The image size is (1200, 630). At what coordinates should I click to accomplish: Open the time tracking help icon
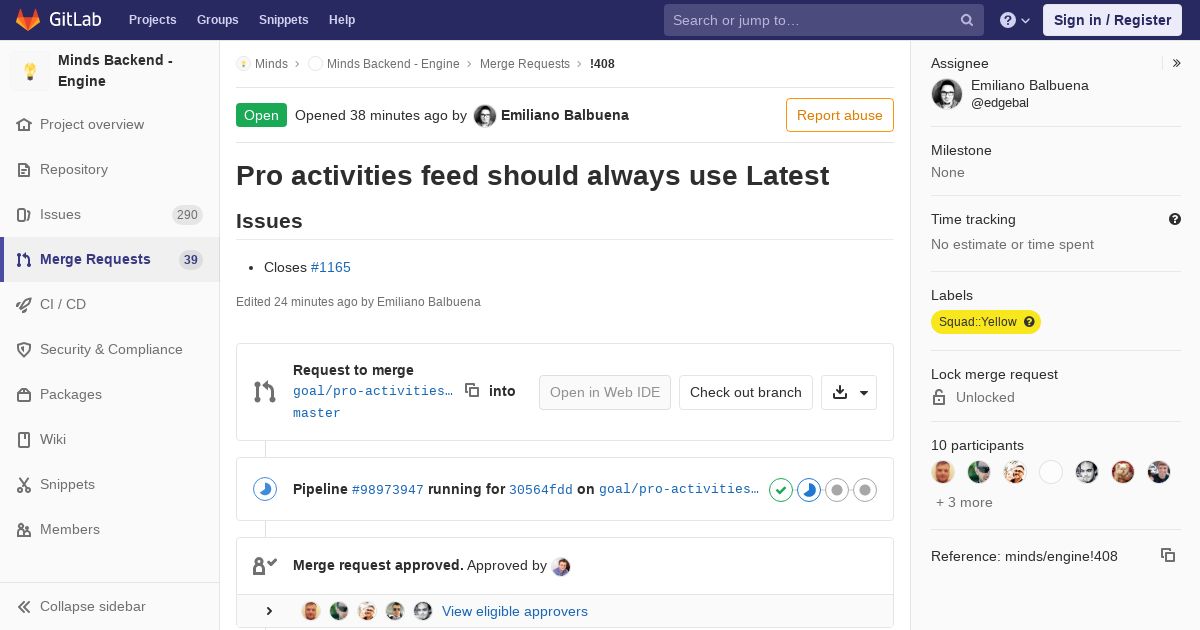point(1175,219)
